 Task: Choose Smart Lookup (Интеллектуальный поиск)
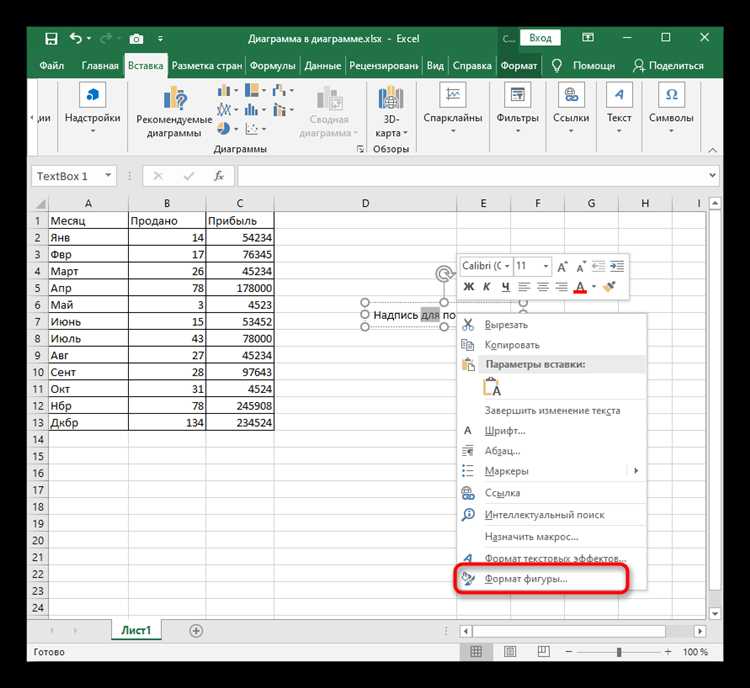(551, 515)
